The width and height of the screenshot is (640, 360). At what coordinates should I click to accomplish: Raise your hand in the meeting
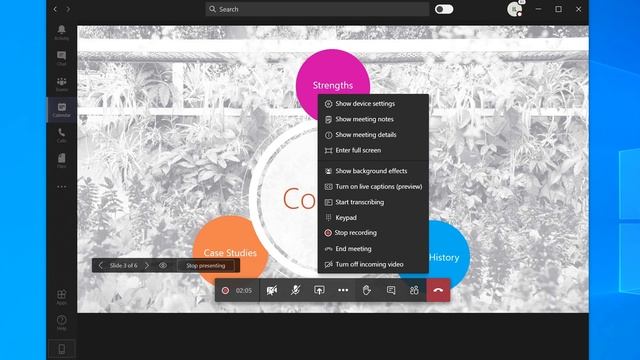coord(367,290)
